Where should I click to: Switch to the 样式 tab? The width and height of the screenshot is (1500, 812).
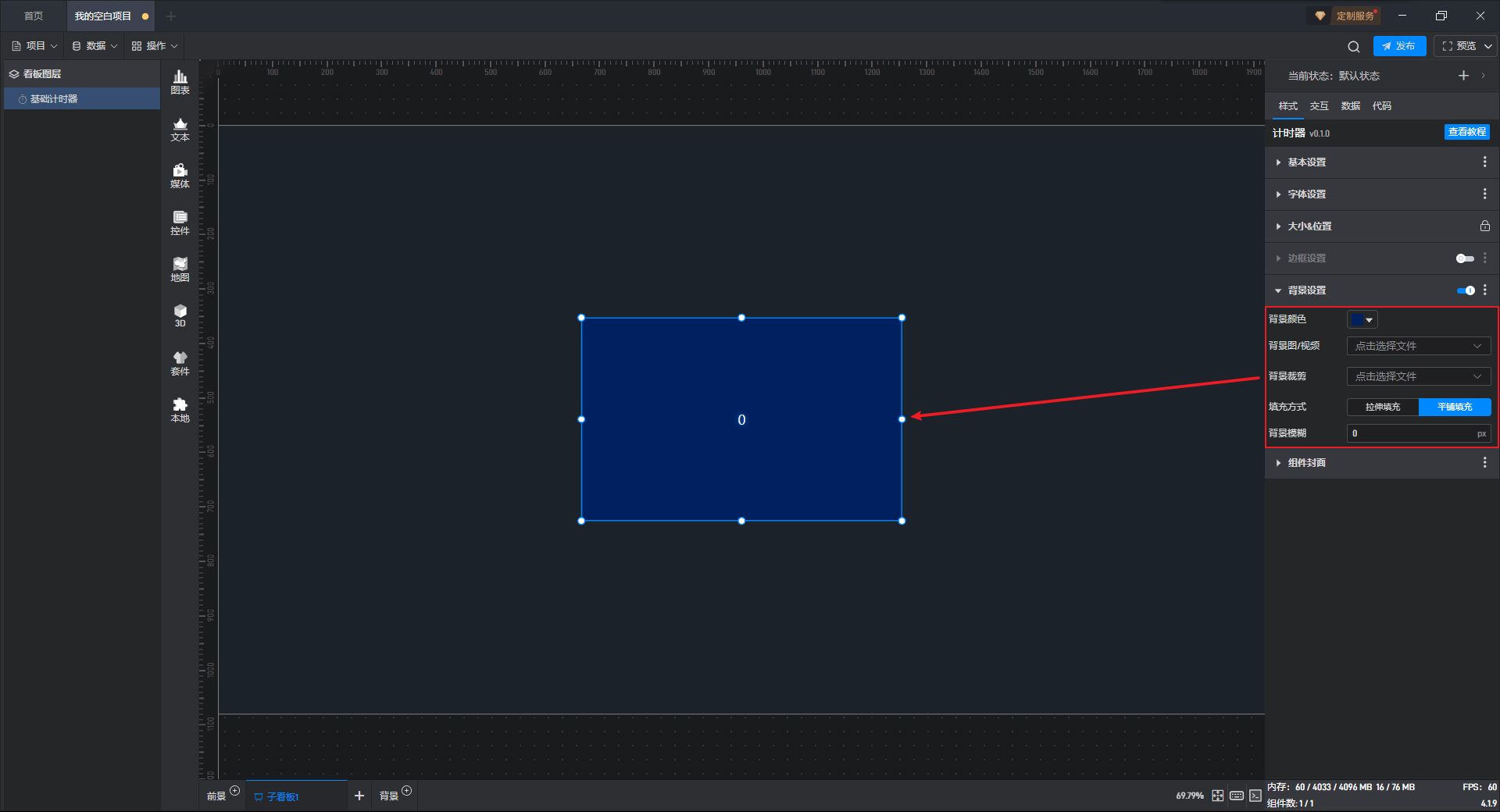(x=1288, y=106)
